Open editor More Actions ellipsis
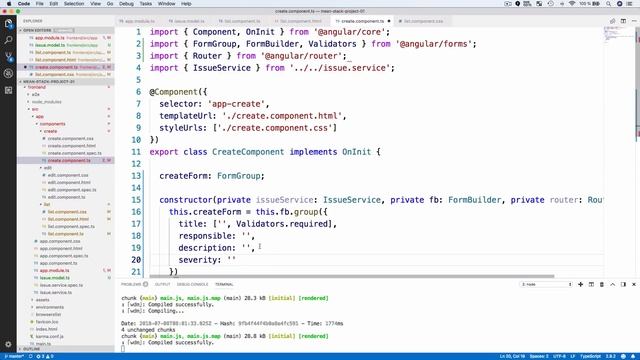Screen dimensions: 640x360 point(633,21)
